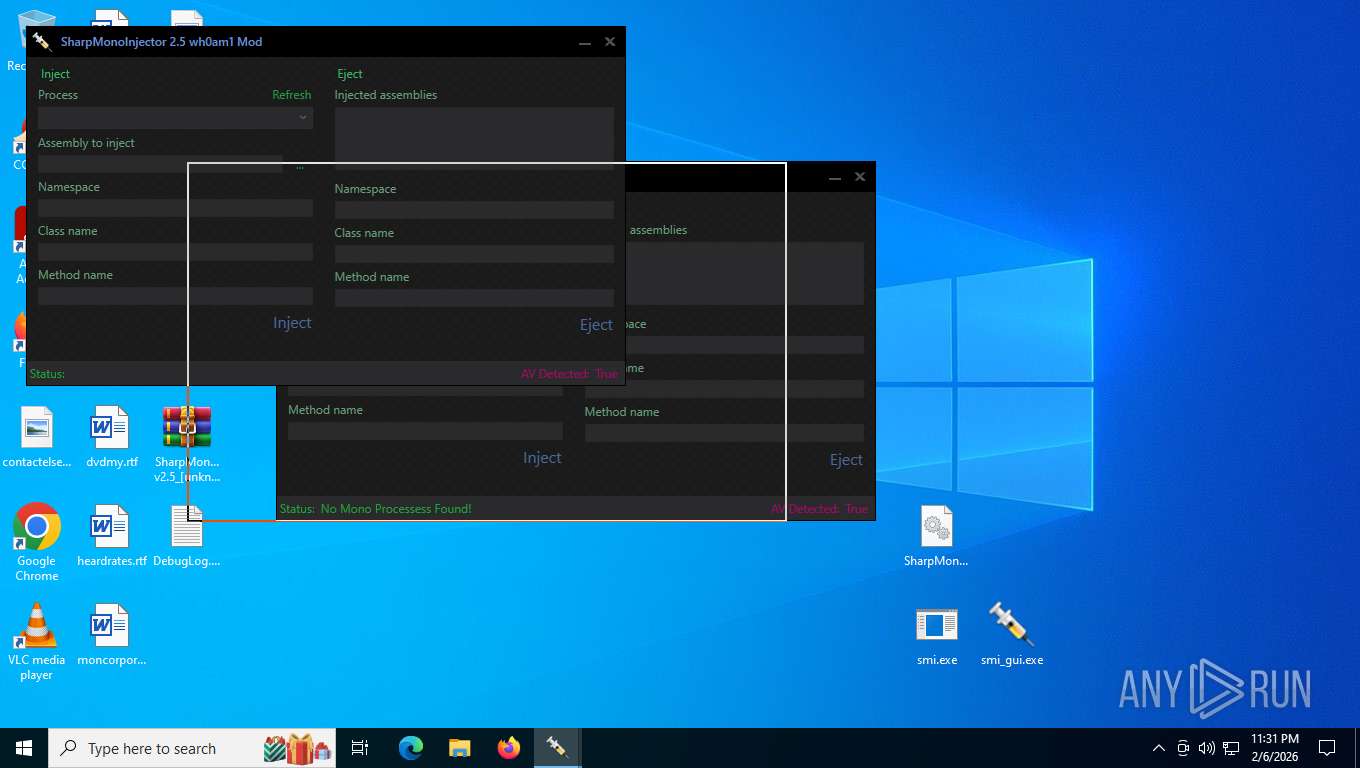
Task: Click 'AV Detected: True' in back window
Action: 819,509
